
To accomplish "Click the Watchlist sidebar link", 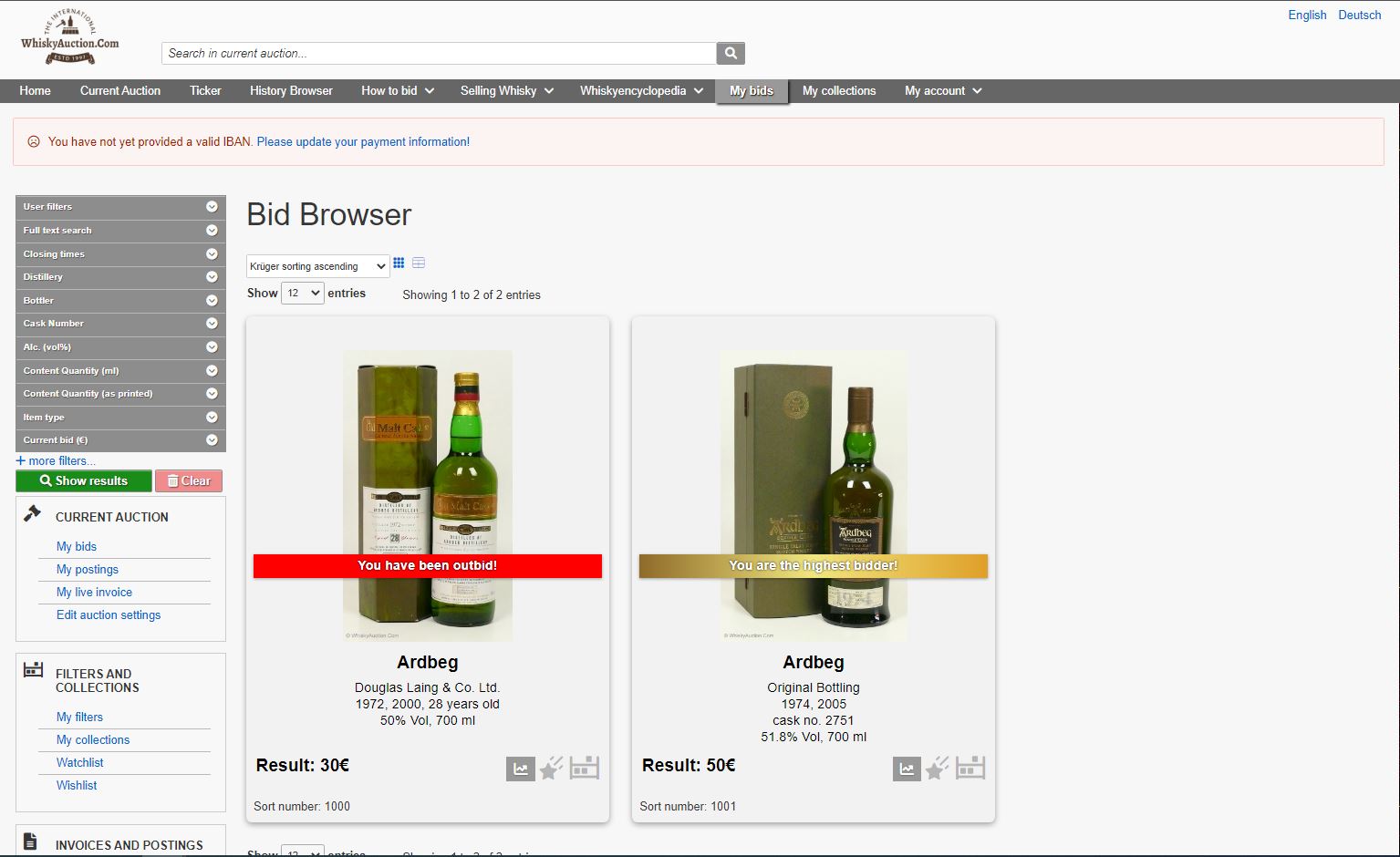I will tap(80, 763).
